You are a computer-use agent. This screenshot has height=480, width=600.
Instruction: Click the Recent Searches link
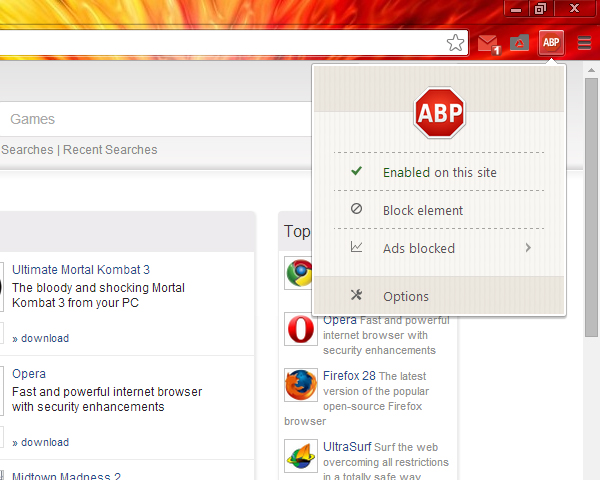(x=110, y=150)
